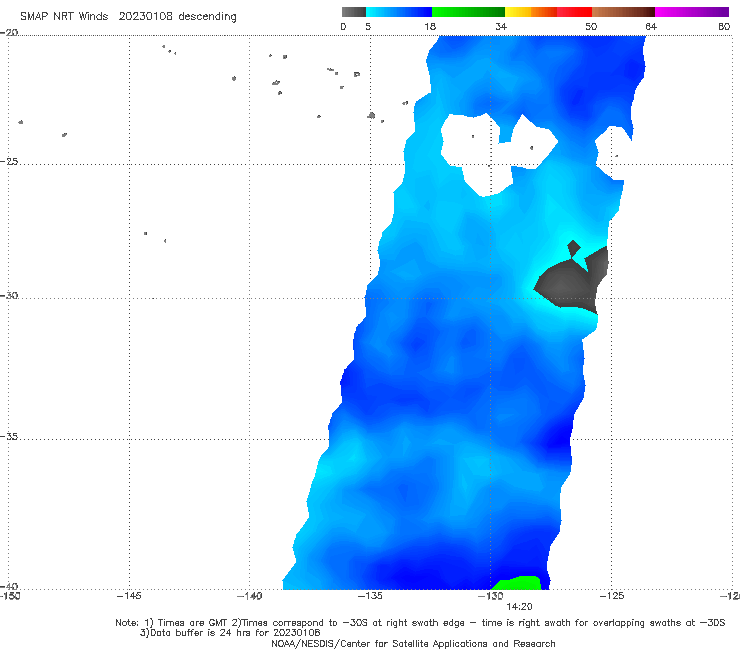Click the 'SMAP NRT Winds' title text
This screenshot has width=740, height=650.
[x=64, y=17]
